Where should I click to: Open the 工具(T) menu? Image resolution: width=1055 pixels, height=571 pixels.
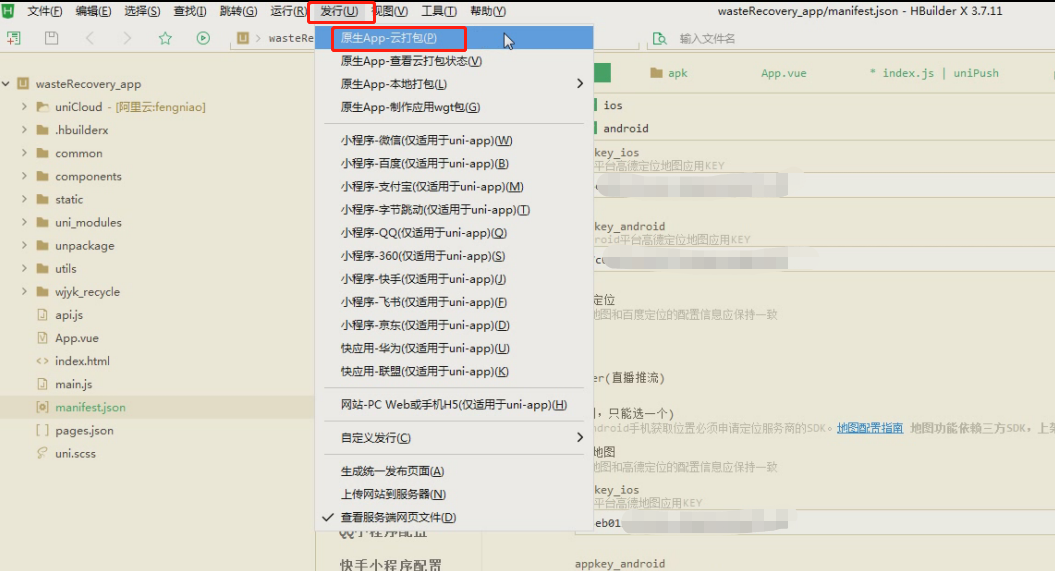(439, 11)
